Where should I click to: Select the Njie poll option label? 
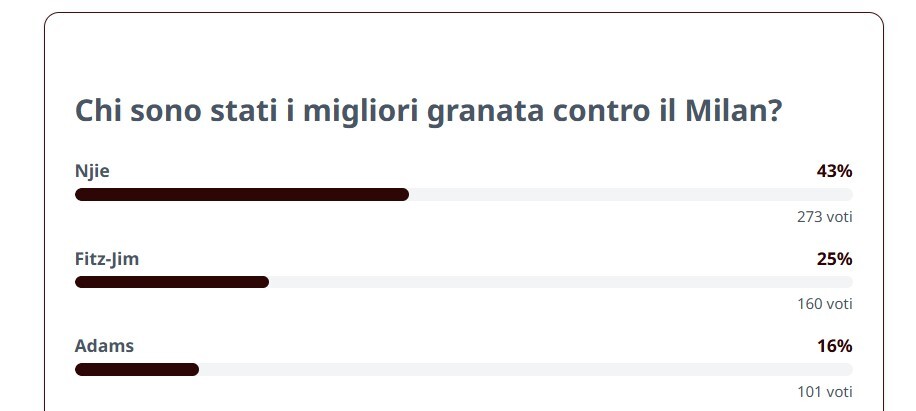coord(92,172)
